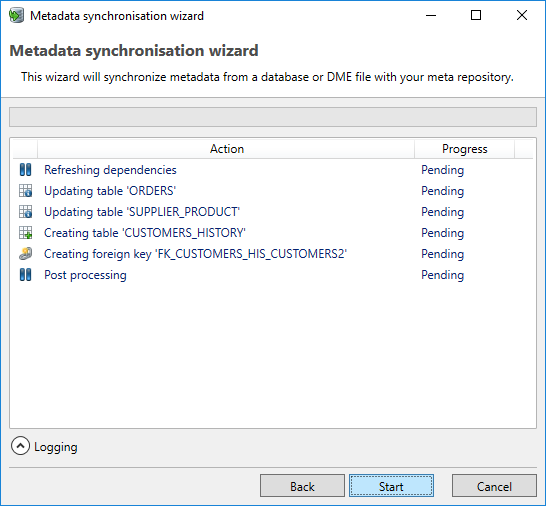Viewport: 546px width, 506px height.
Task: Cancel the synchronisation wizard
Action: click(x=494, y=486)
